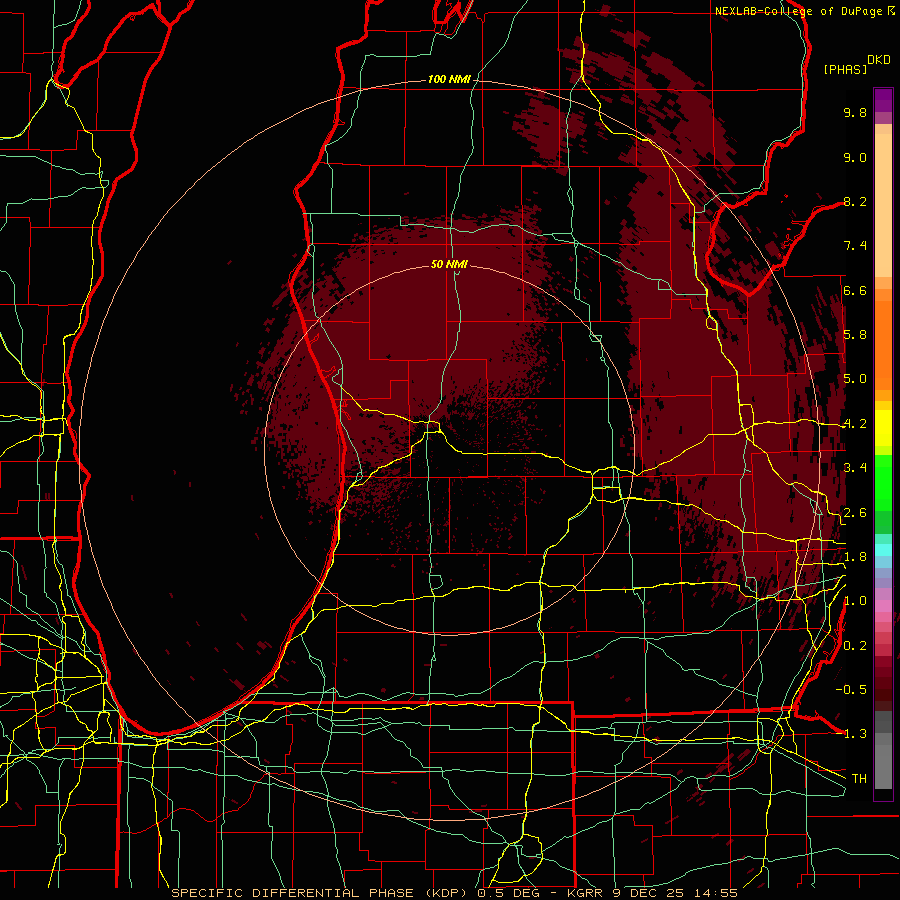
Task: Click the 4.2 scale value
Action: click(x=855, y=424)
